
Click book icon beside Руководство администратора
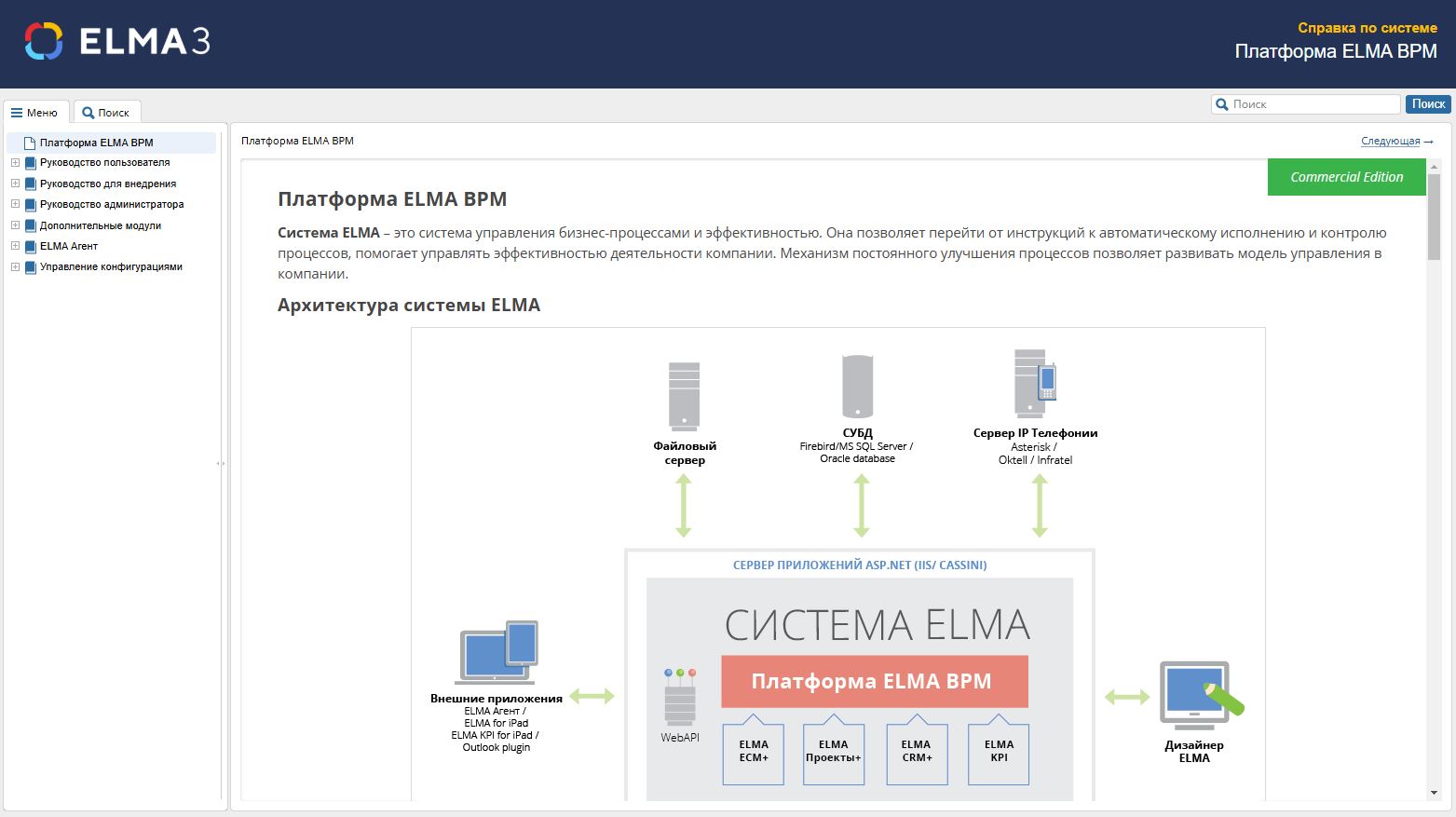[x=30, y=205]
